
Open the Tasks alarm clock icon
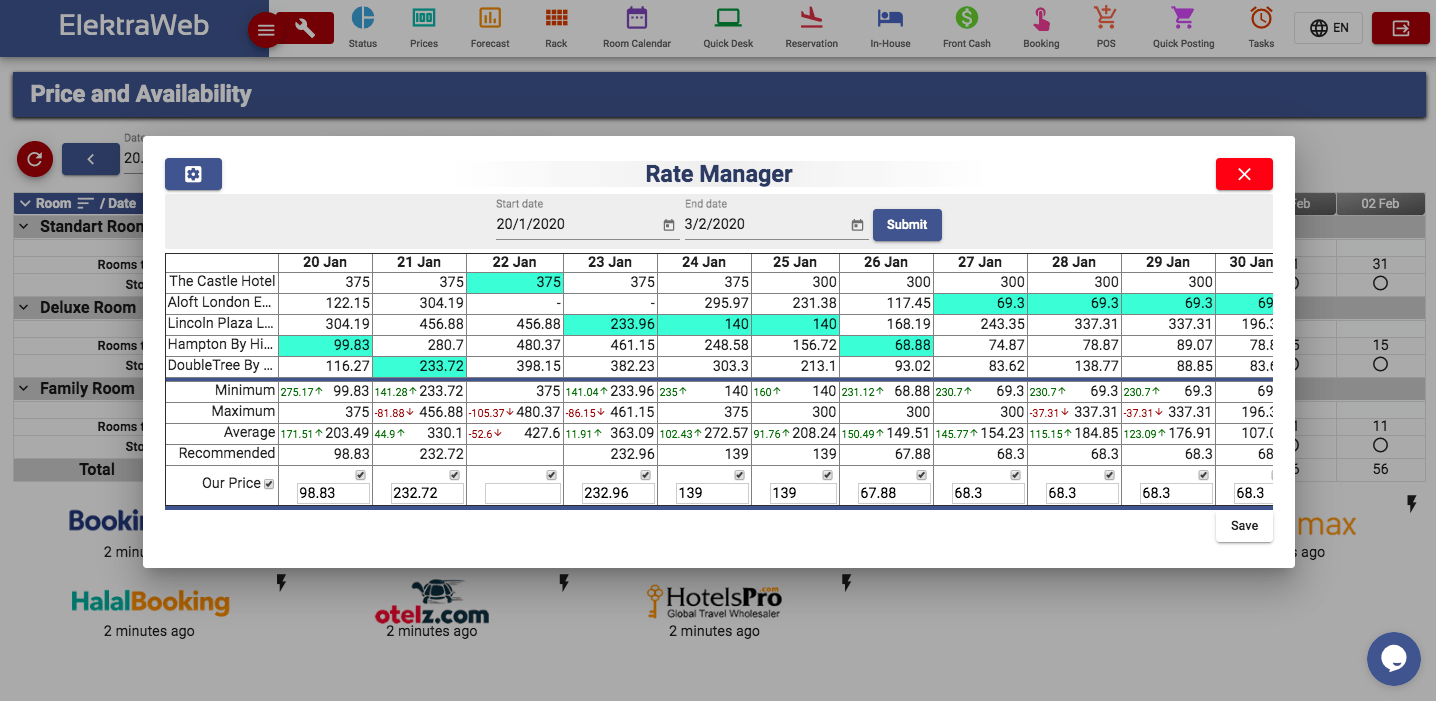click(x=1261, y=18)
